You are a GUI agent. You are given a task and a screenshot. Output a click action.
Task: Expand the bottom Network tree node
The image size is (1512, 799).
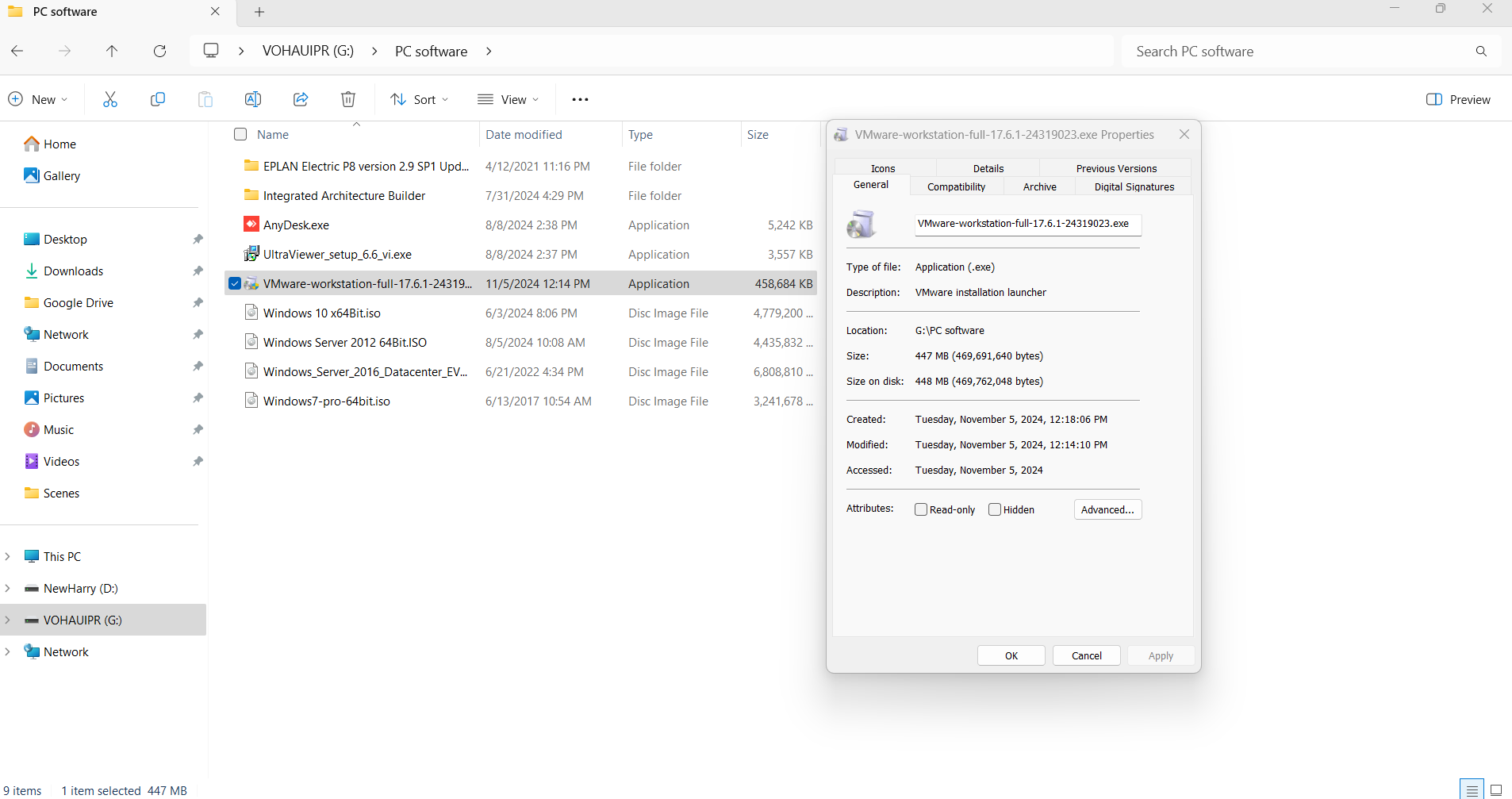coord(8,651)
